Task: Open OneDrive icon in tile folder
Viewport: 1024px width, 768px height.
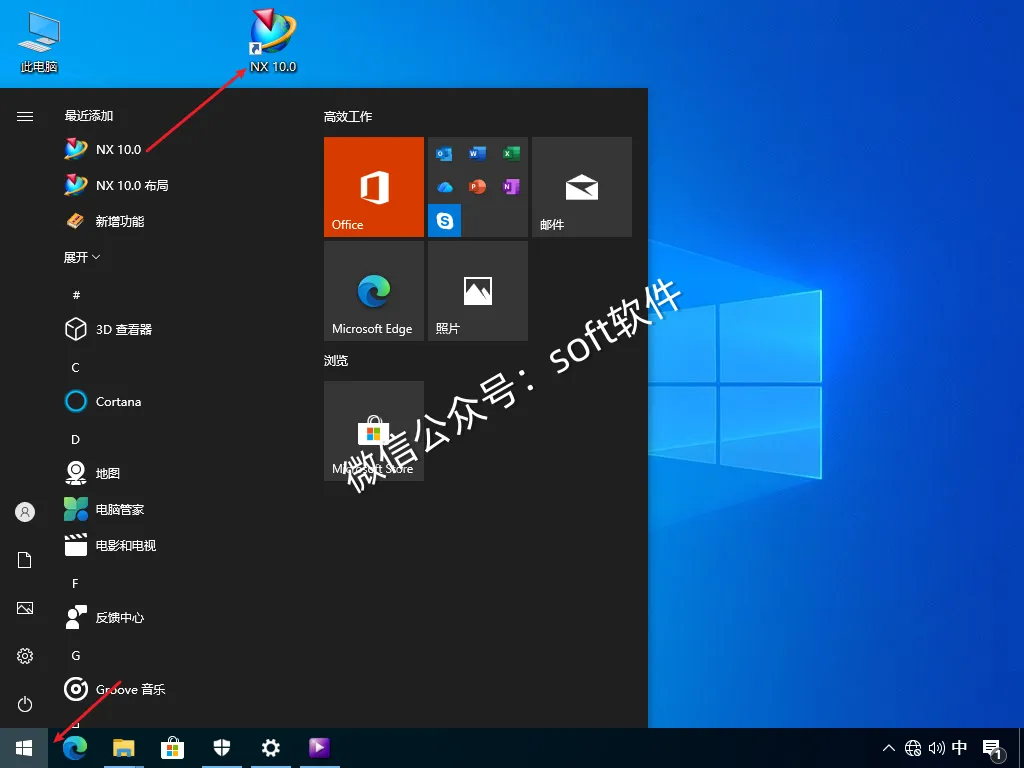Action: (445, 187)
